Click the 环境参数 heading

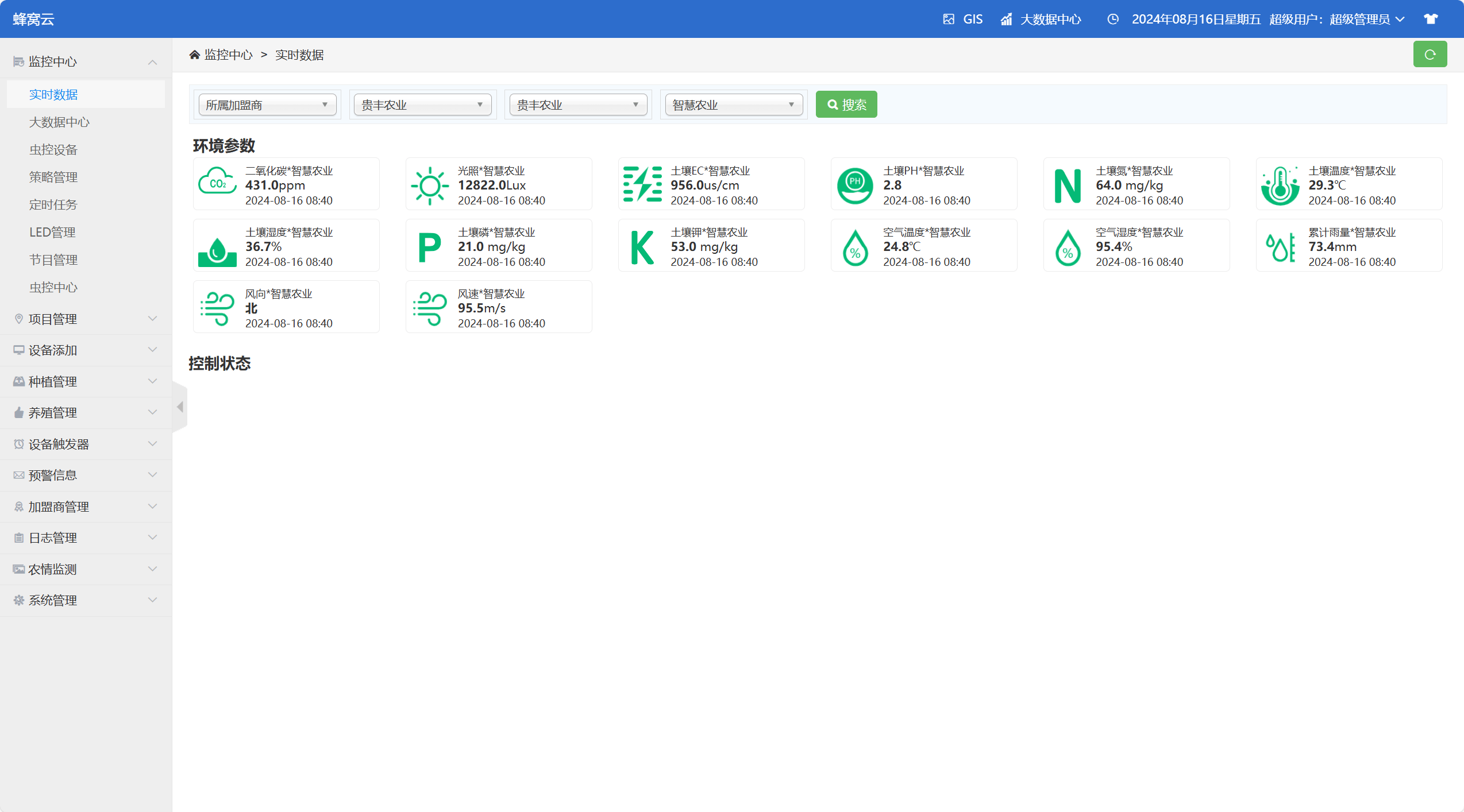(x=224, y=146)
